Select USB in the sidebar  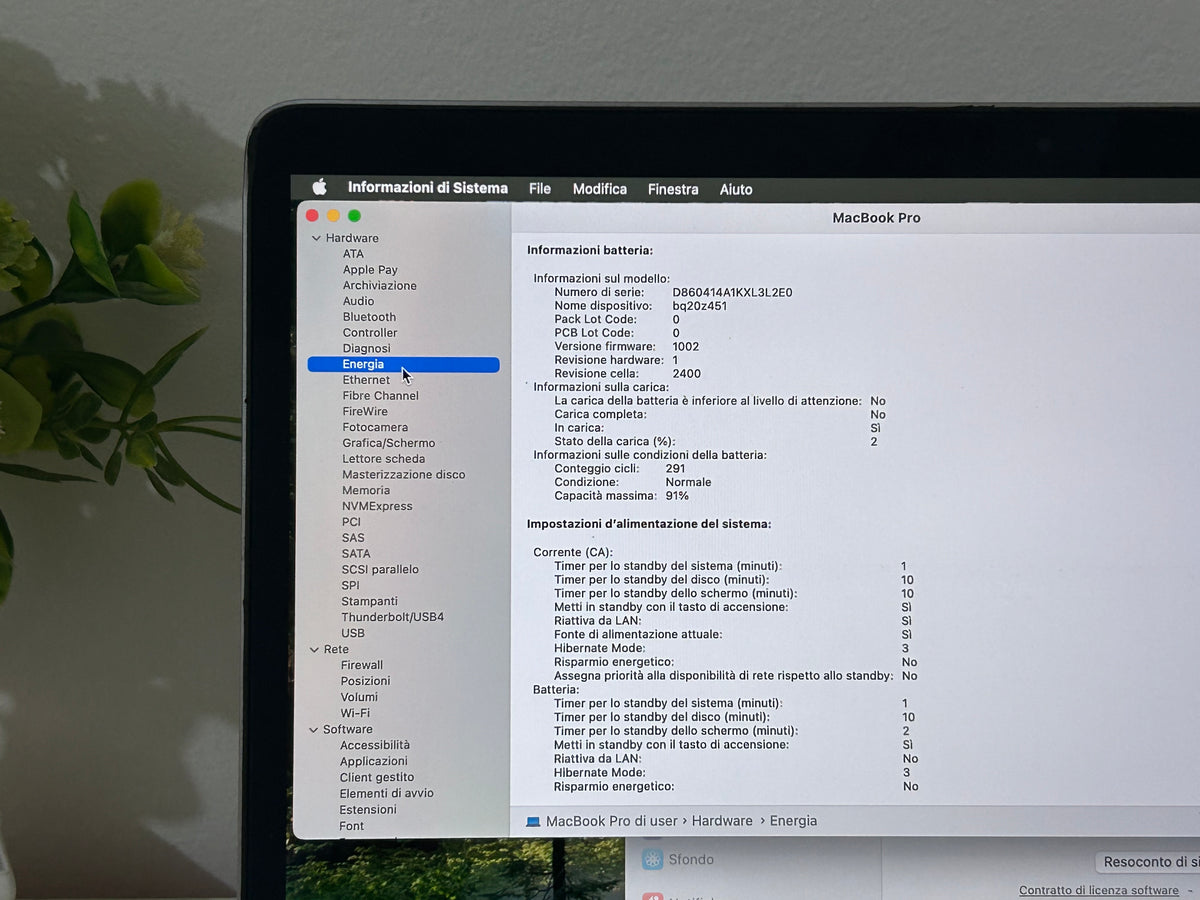point(353,633)
